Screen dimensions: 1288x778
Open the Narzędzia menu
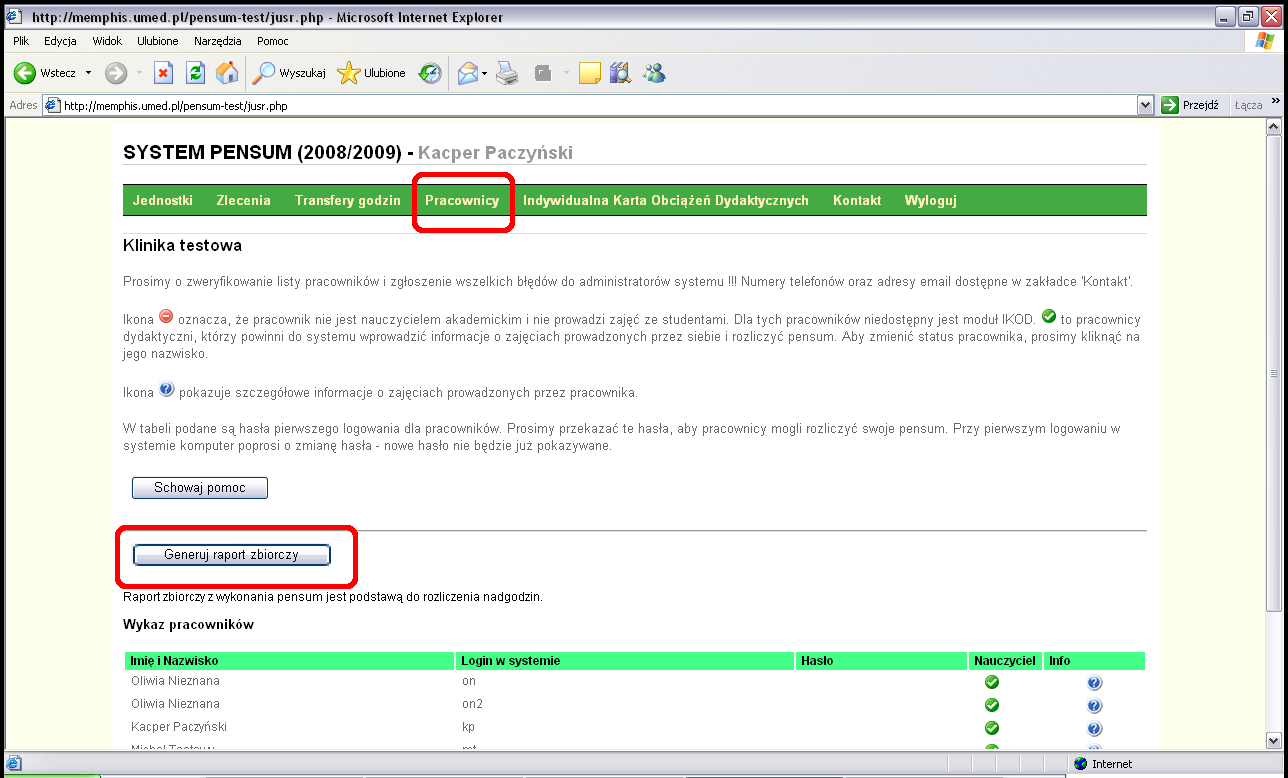click(218, 41)
